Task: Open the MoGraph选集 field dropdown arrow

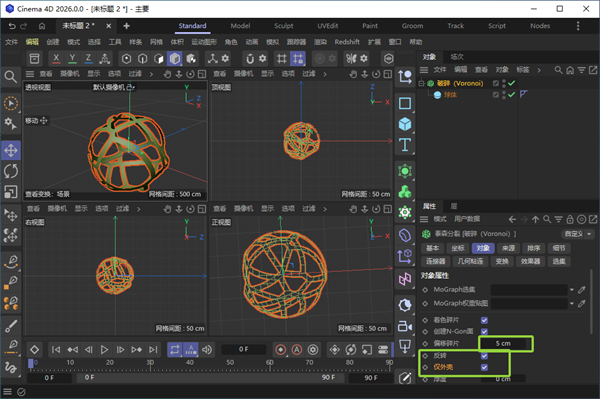Action: tap(572, 290)
